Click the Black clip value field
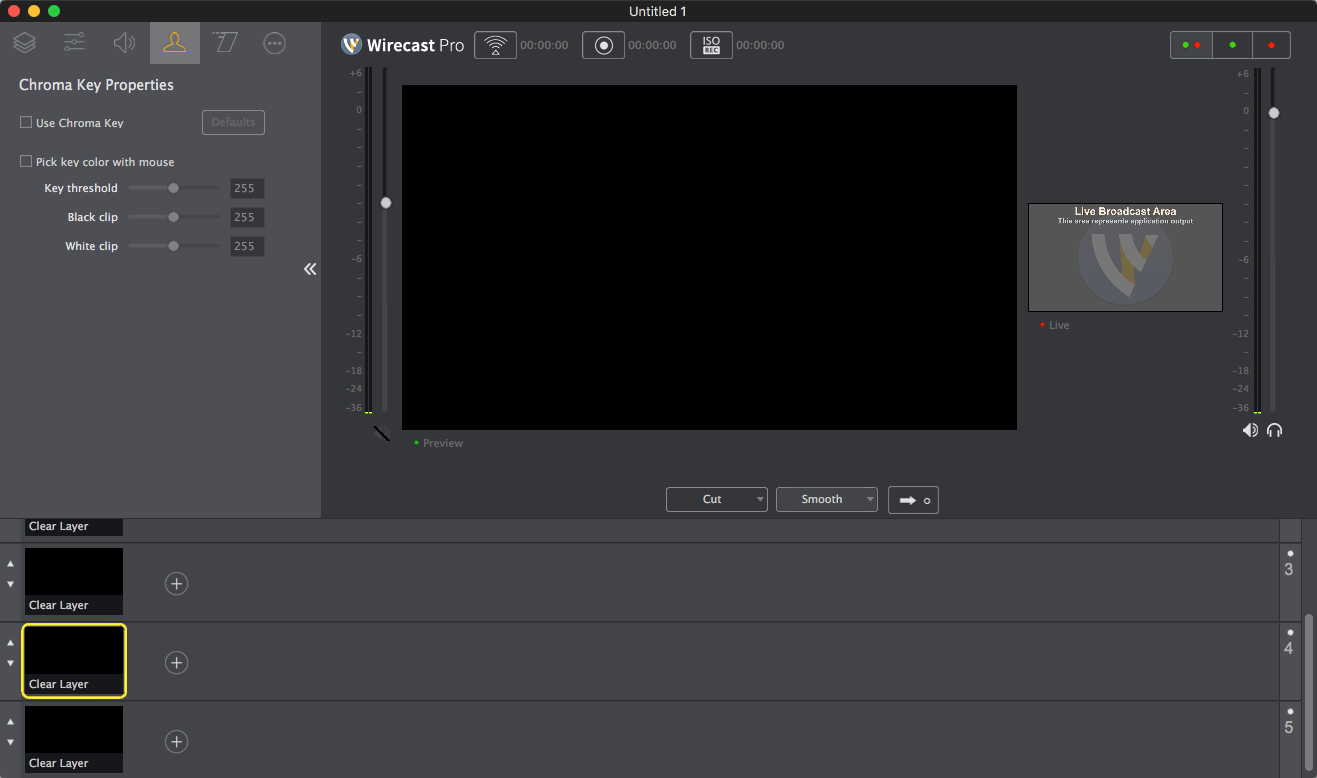Screen dimensions: 1317x778 [x=247, y=217]
